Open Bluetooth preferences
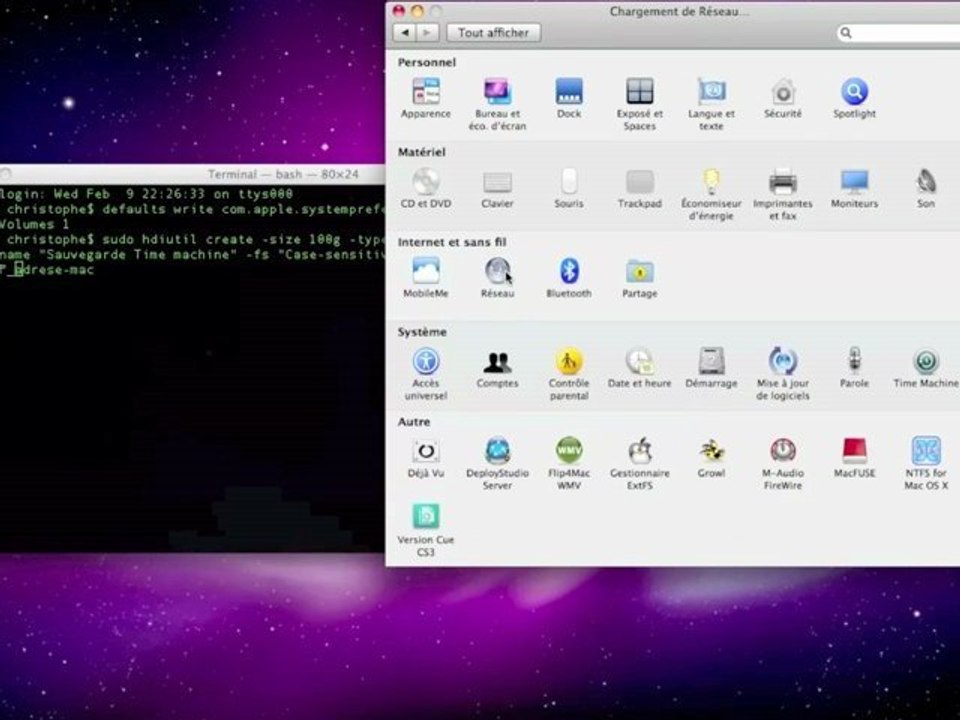Screen dimensions: 960x720 click(x=569, y=278)
